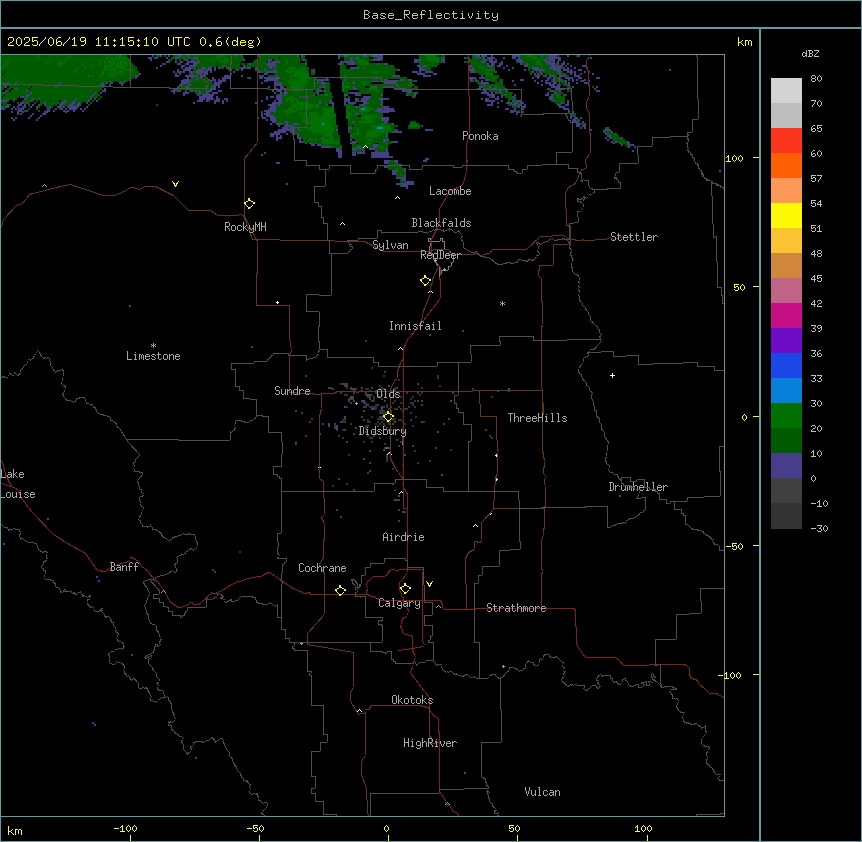
Task: Click the yellow diamond marker between Olds and Didsbury
Action: (388, 417)
